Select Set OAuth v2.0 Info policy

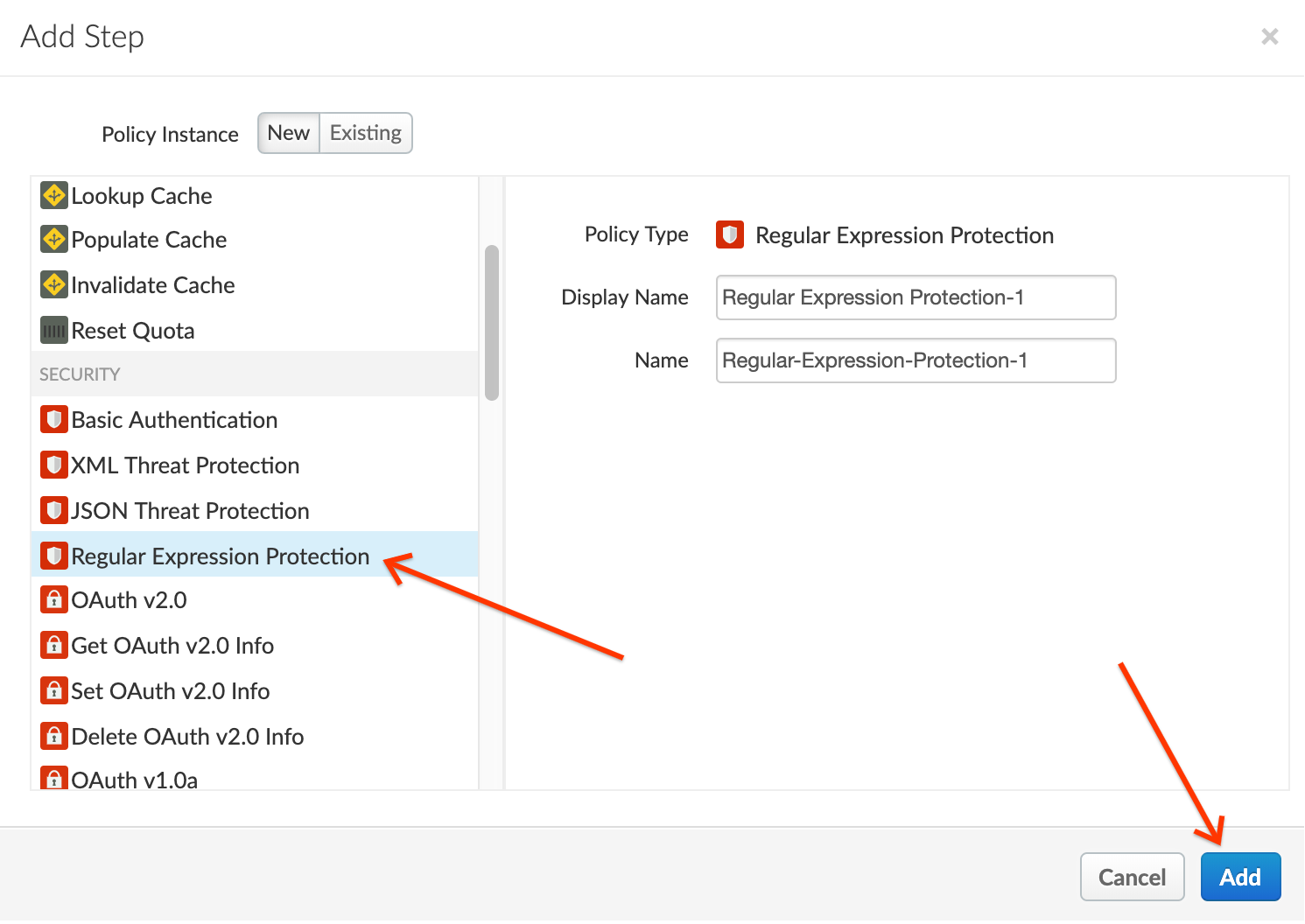coord(171,691)
